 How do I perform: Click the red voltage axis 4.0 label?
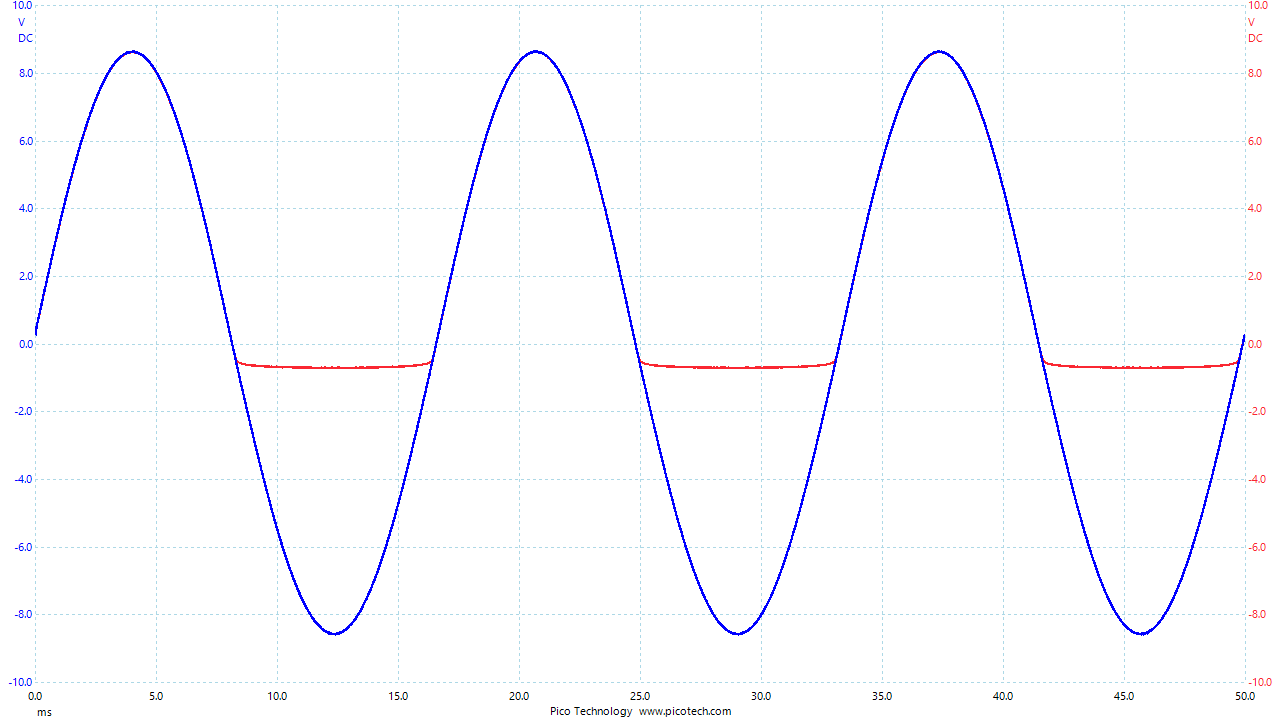(x=1255, y=208)
